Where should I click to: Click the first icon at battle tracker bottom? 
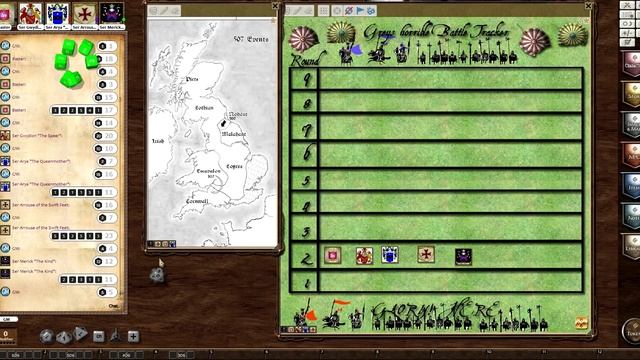coord(284,329)
